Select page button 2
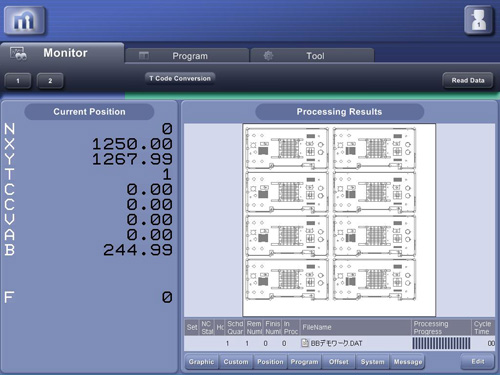This screenshot has height=375, width=500. coord(50,81)
